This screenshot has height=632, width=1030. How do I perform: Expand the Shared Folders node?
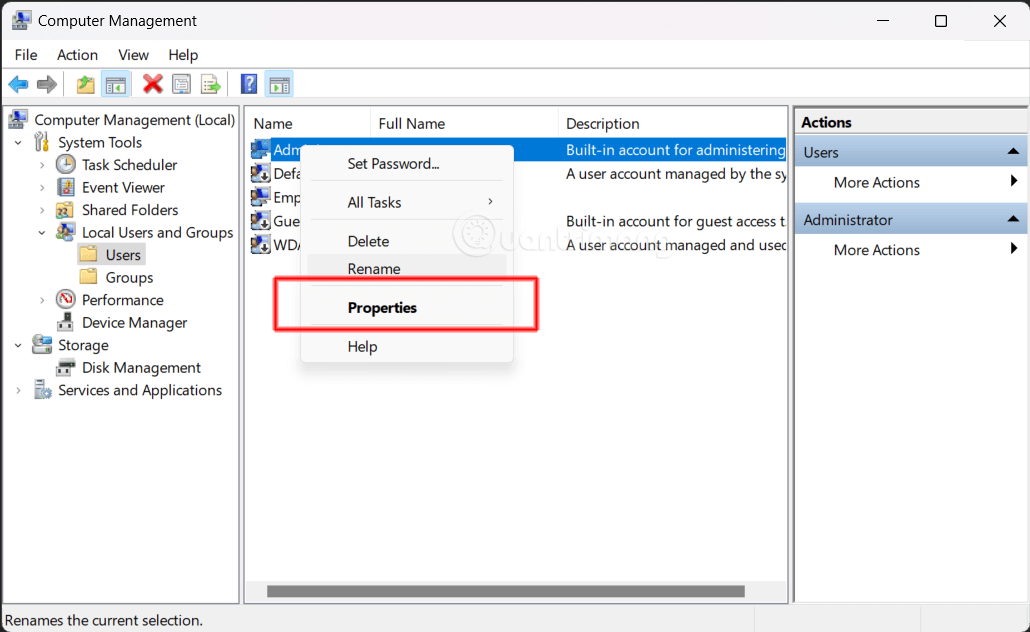[x=42, y=210]
